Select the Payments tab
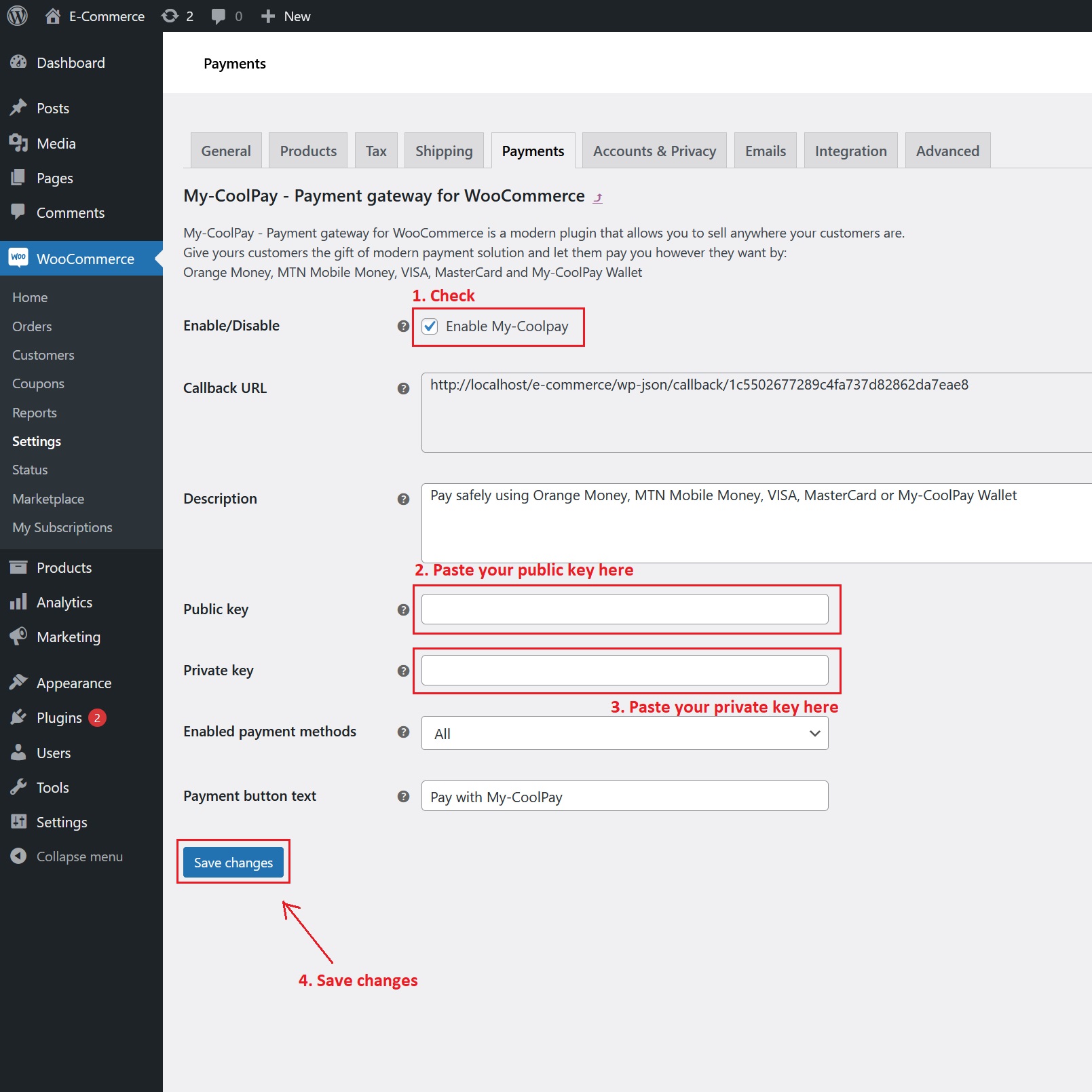 [533, 151]
